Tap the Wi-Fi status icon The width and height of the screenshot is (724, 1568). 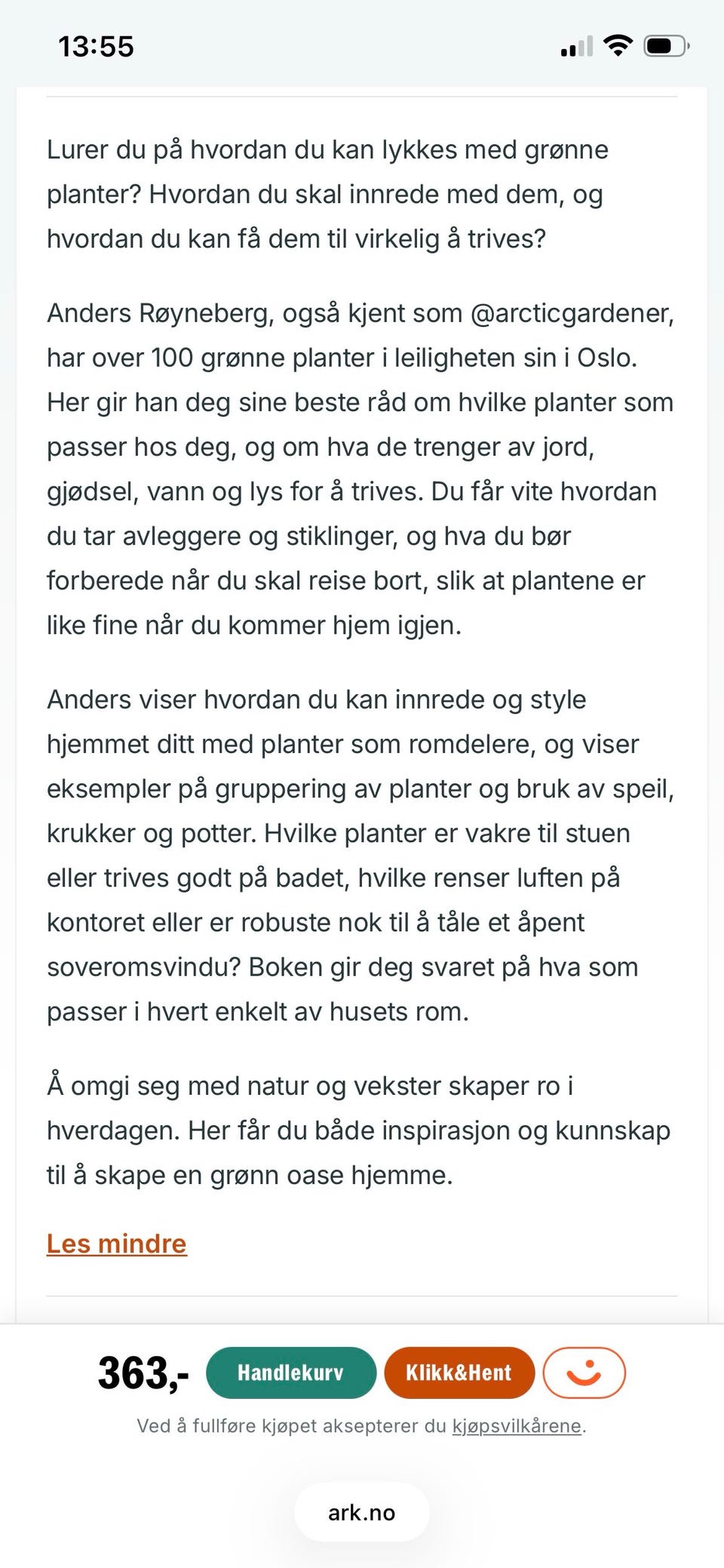[618, 46]
